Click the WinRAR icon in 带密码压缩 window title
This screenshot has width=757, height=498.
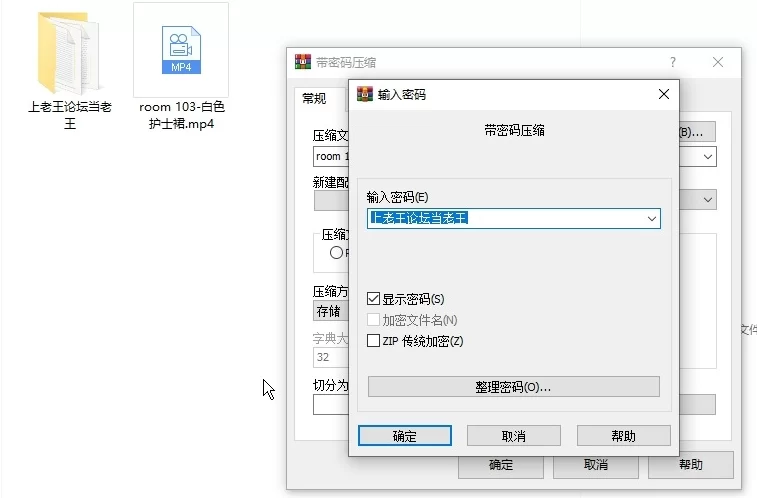303,62
